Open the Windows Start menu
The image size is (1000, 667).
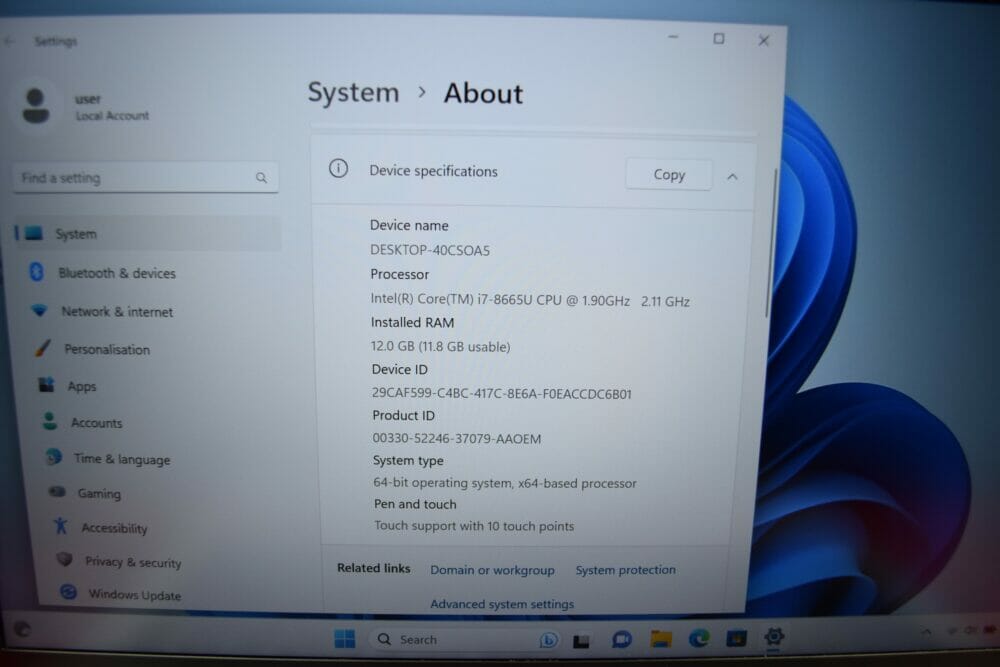pos(344,638)
